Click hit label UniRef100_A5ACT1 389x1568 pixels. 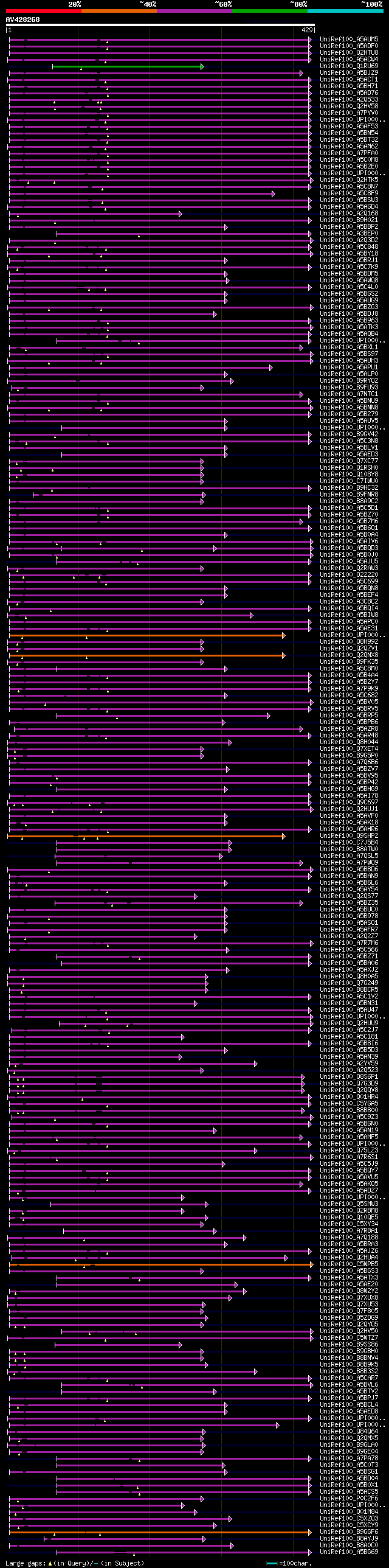349,80
